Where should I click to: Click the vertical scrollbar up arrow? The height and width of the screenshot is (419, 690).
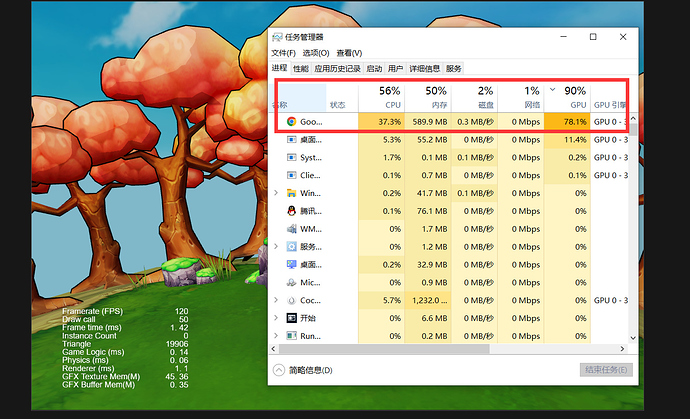point(633,118)
